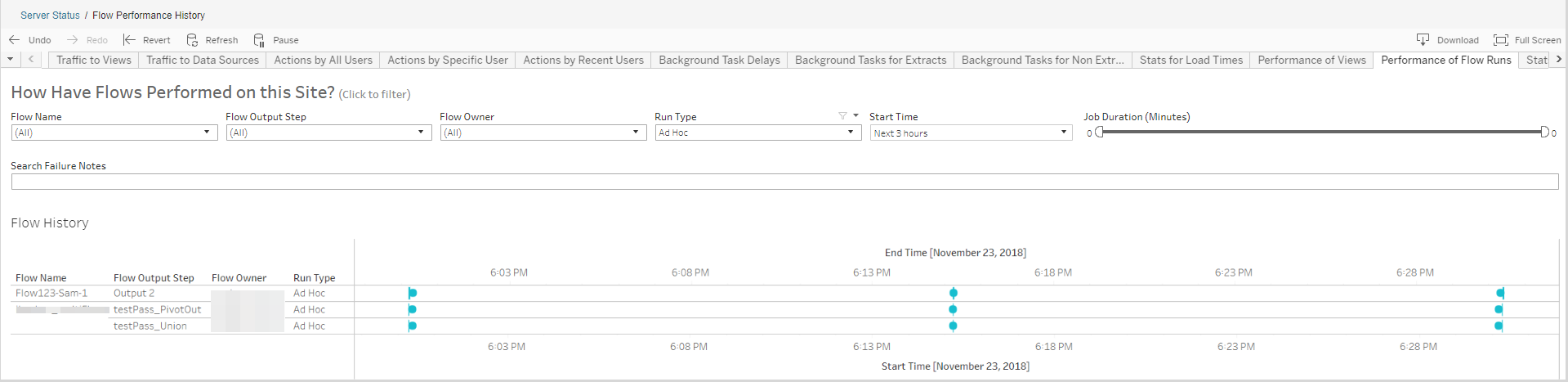Click the Download icon
The width and height of the screenshot is (1568, 382).
click(1423, 39)
